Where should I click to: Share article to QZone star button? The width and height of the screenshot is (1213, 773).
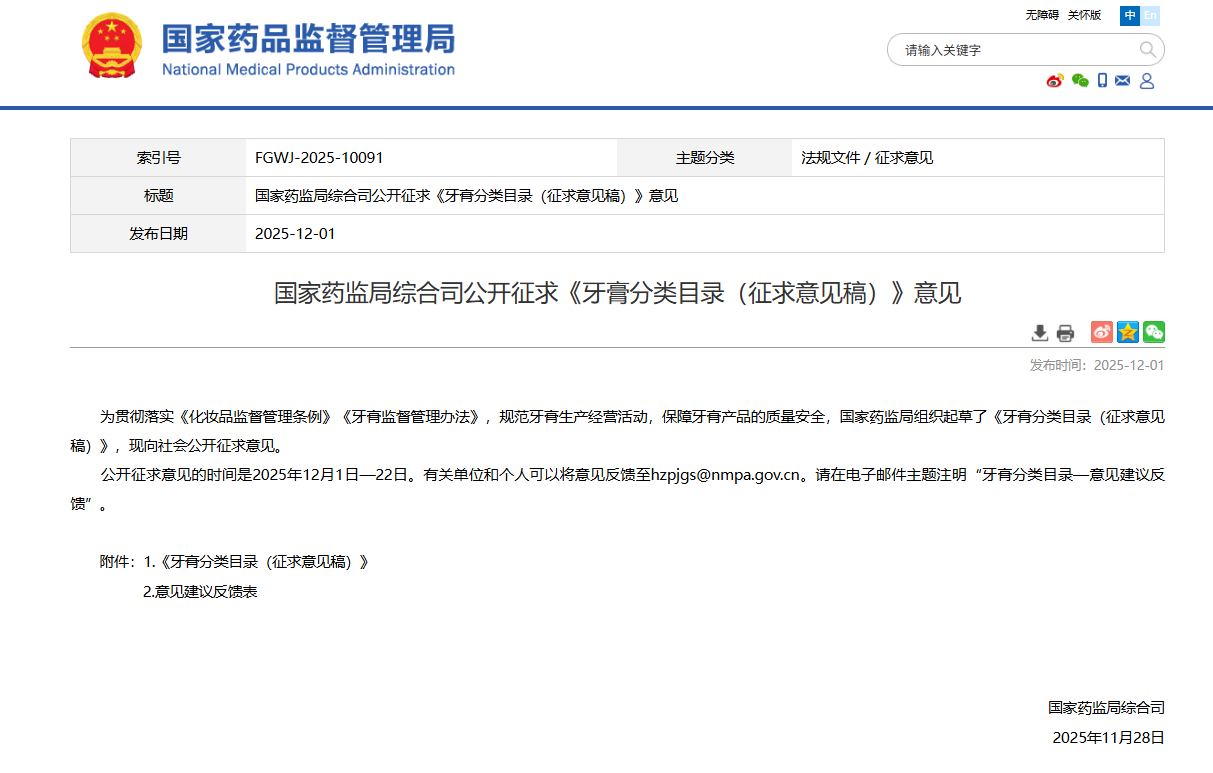click(1128, 332)
